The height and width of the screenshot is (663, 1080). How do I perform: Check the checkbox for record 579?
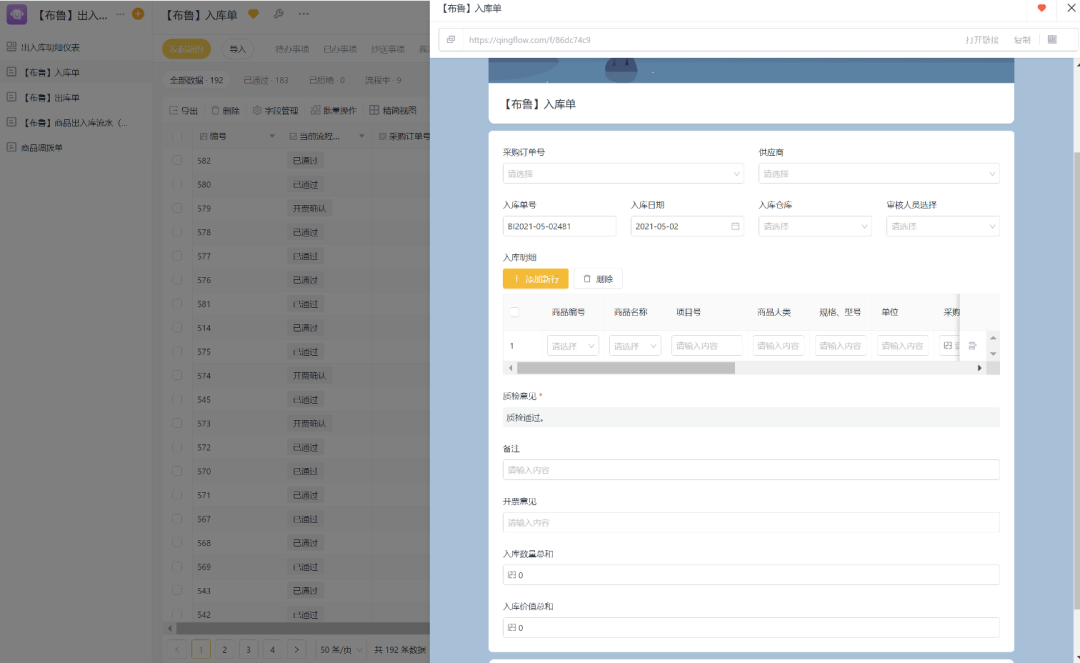(176, 208)
